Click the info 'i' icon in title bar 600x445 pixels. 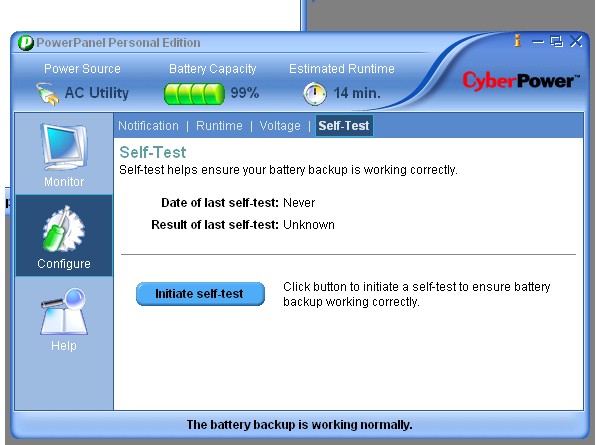point(518,41)
